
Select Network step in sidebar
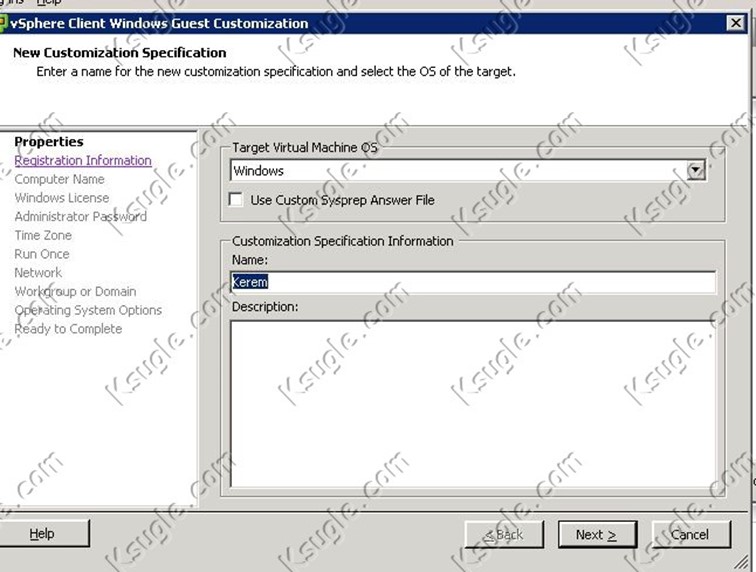(38, 273)
